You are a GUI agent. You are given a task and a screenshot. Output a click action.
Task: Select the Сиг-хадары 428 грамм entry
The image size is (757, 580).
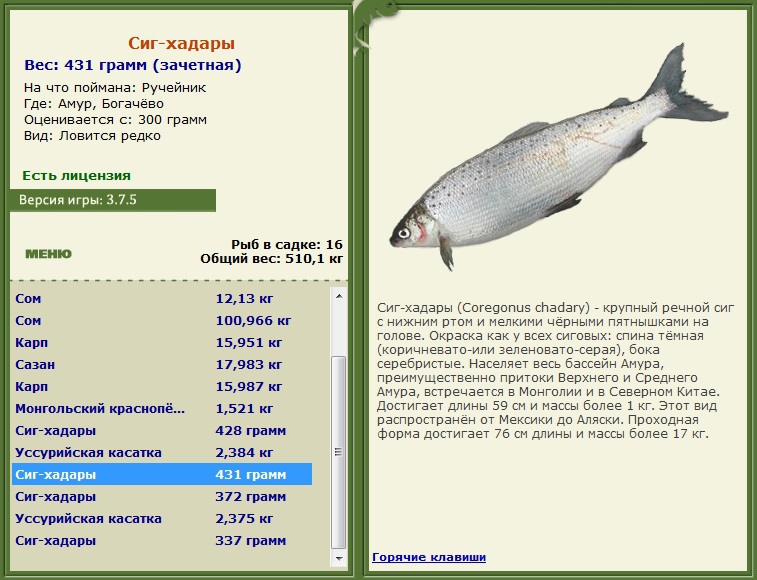[162, 430]
